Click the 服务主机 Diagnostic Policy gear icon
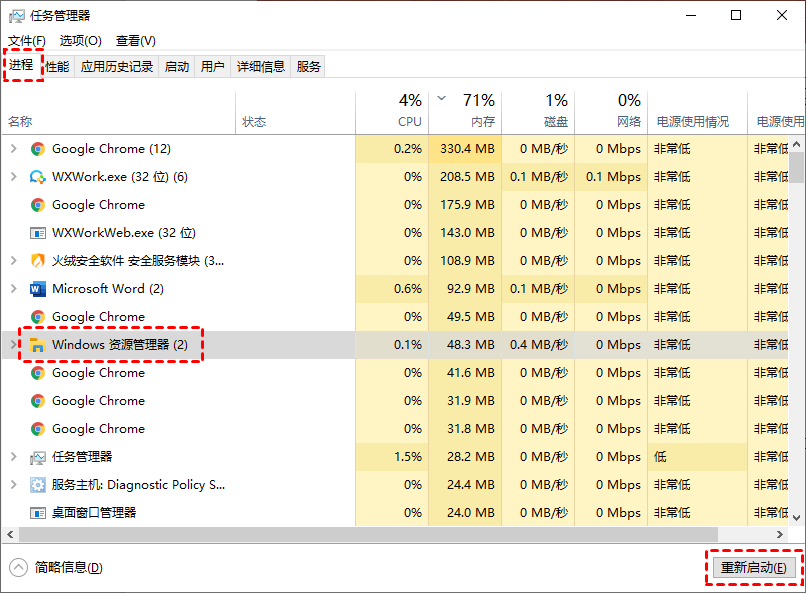The image size is (806, 593). point(38,485)
